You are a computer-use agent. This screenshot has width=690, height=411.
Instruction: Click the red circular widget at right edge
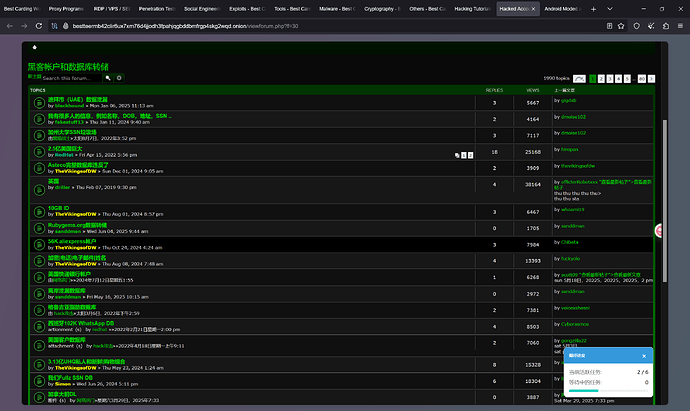[659, 231]
